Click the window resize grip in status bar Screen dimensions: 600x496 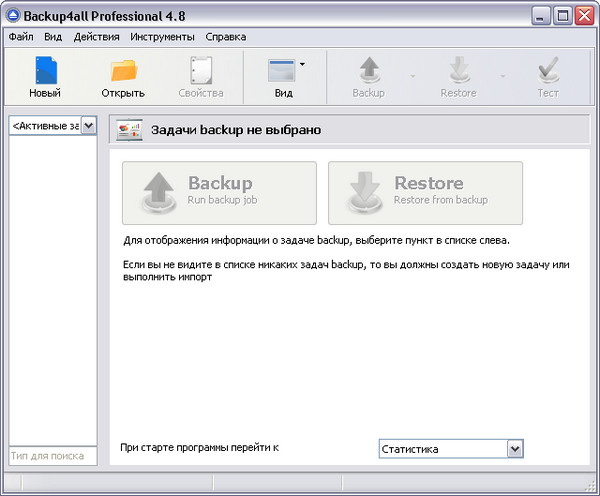(x=590, y=485)
